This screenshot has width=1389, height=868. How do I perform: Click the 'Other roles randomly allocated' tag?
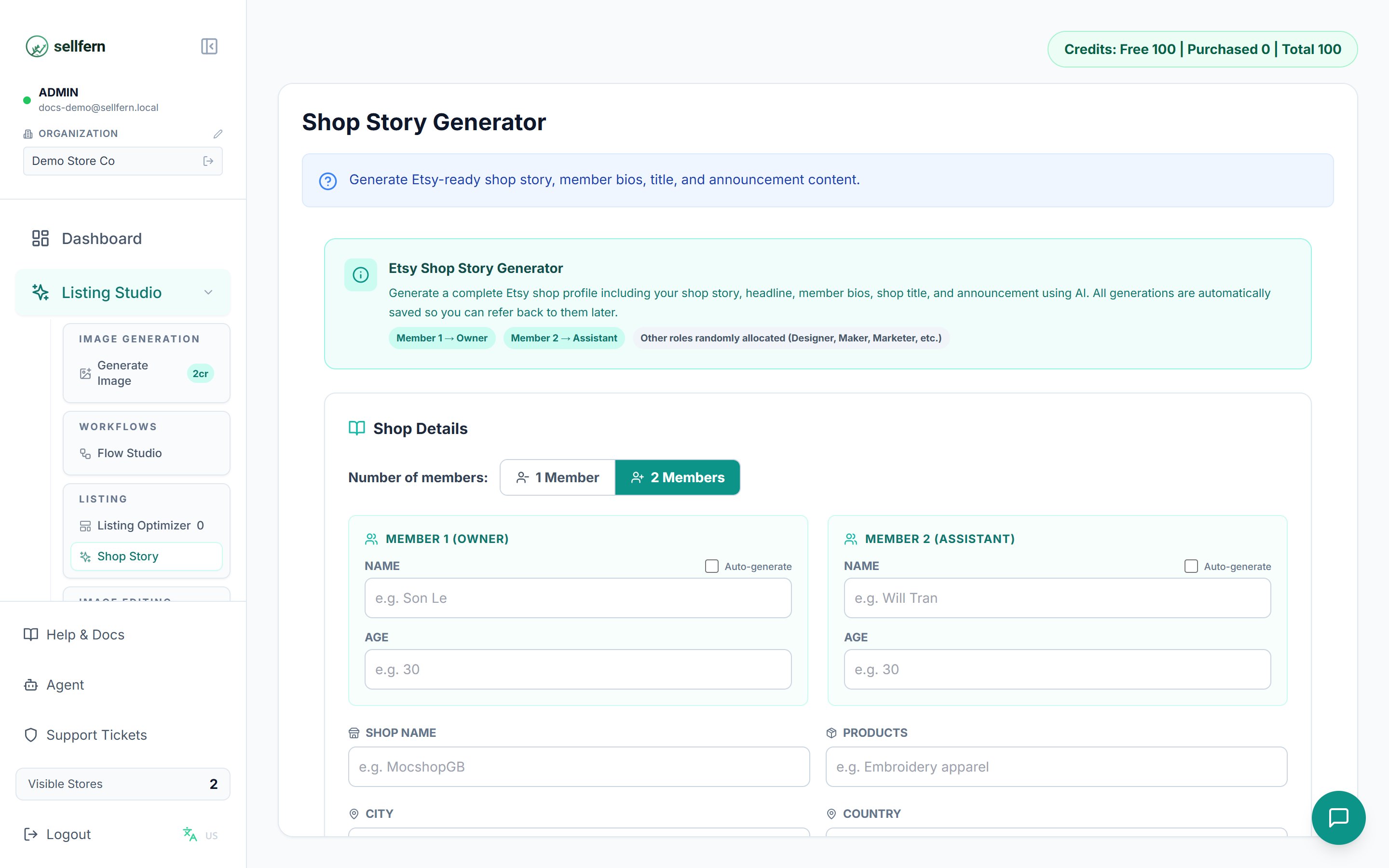coord(791,338)
